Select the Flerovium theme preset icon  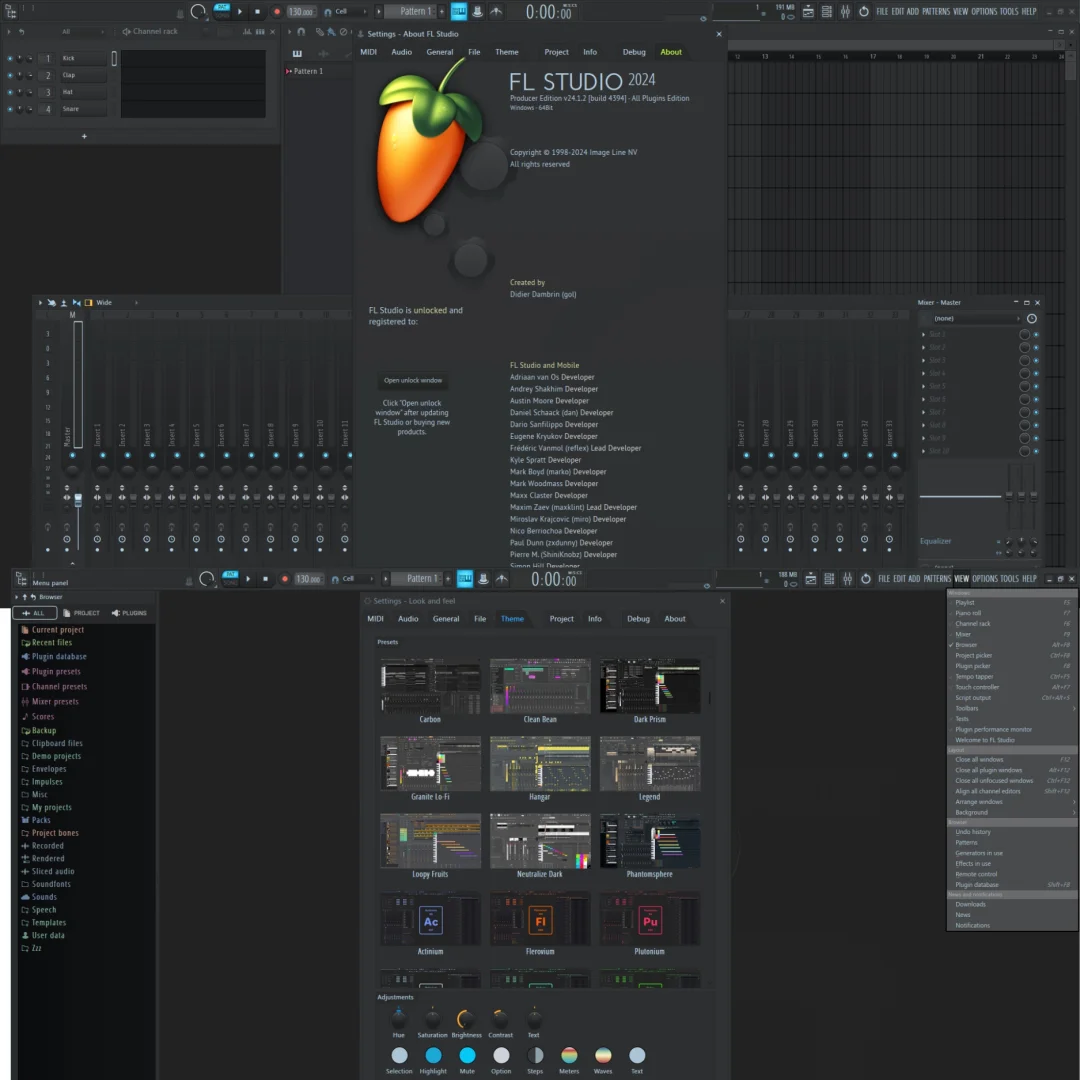[540, 918]
